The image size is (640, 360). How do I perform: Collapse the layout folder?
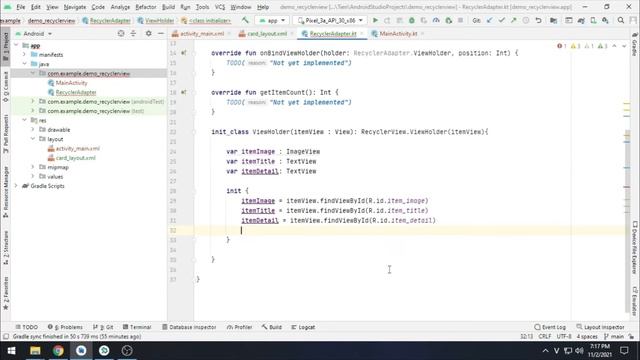pos(33,139)
